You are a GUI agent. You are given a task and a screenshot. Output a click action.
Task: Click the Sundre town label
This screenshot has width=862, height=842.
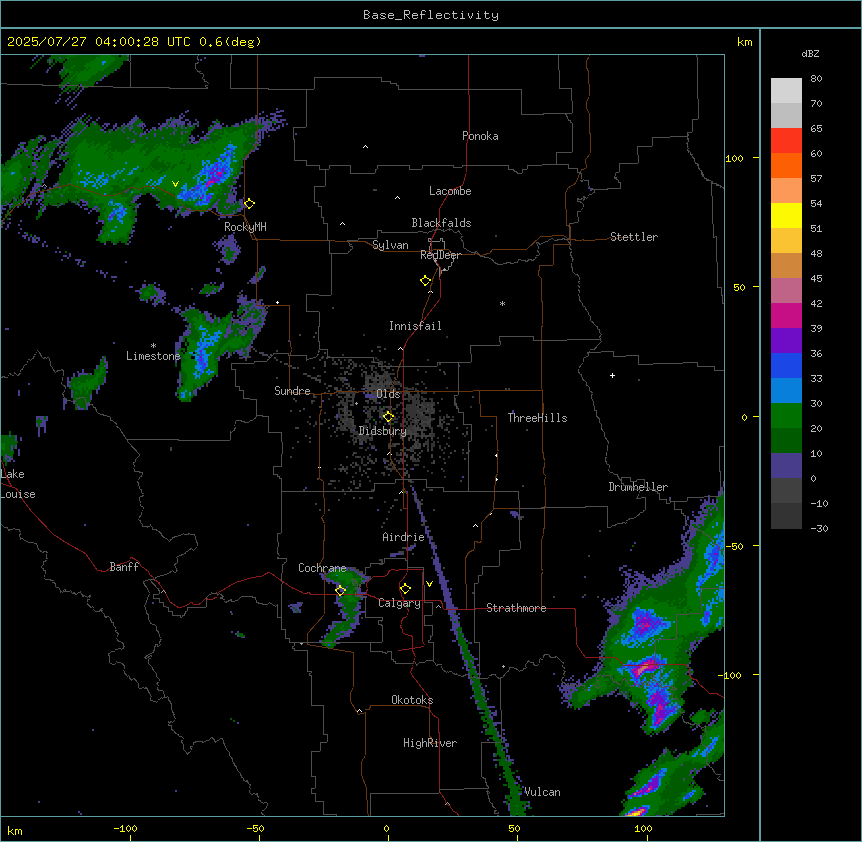coord(292,391)
